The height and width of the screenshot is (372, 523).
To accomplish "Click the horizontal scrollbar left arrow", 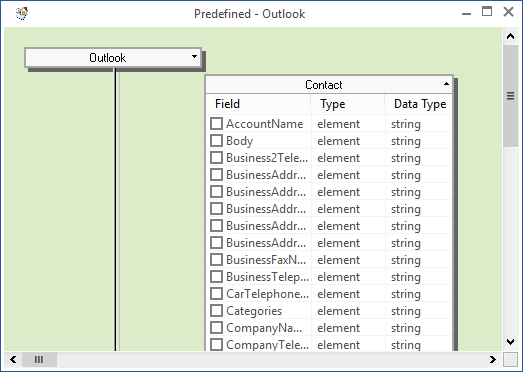I will 13,360.
